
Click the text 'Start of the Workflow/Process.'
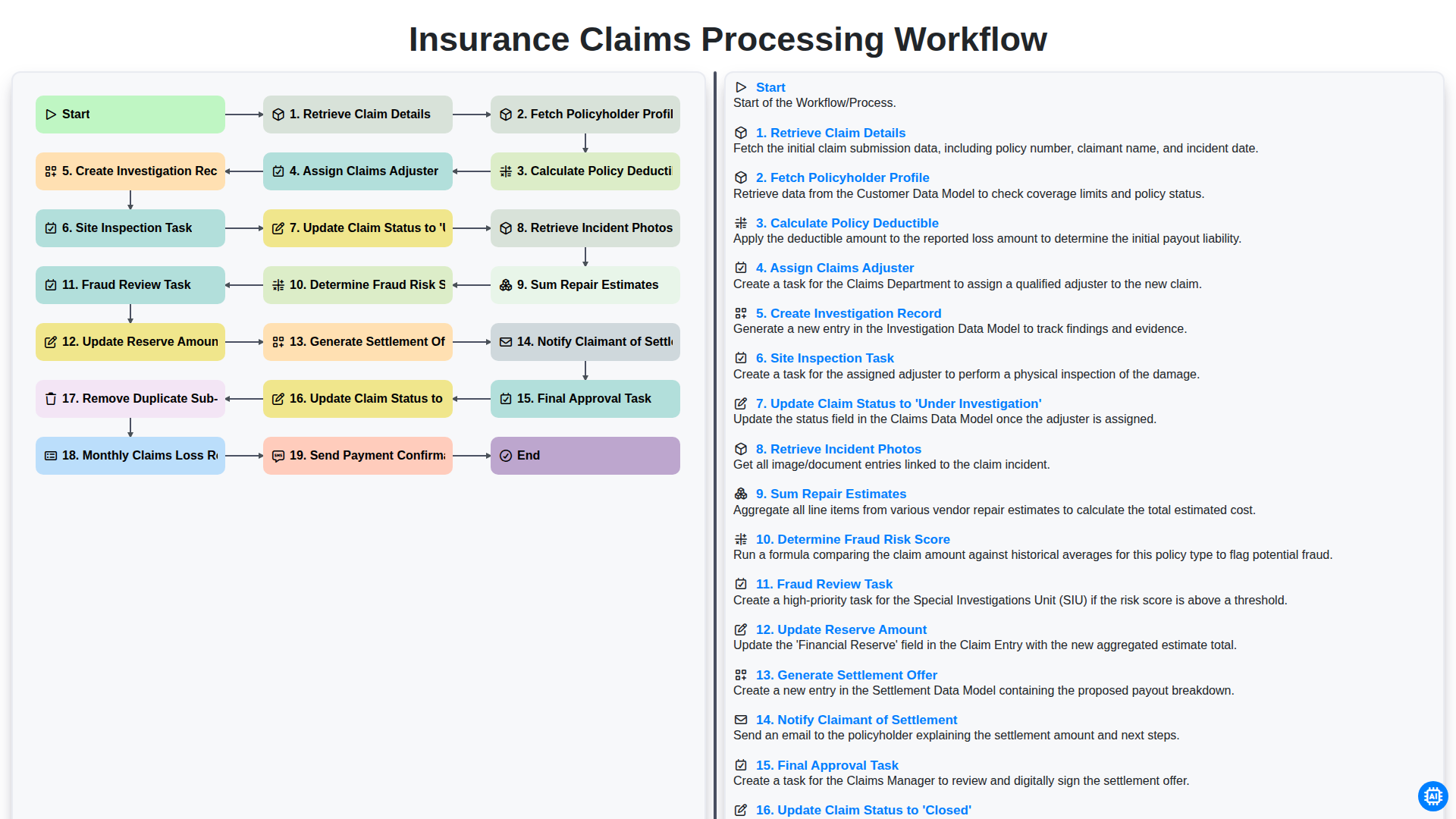pos(814,102)
